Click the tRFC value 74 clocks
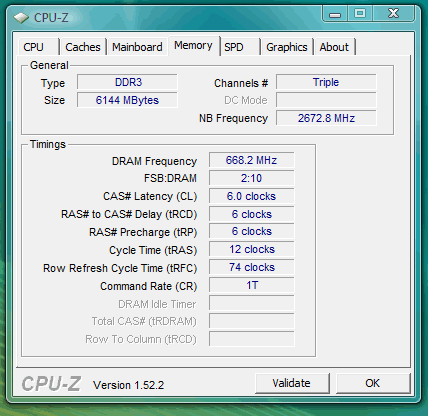428x416 pixels. (252, 267)
